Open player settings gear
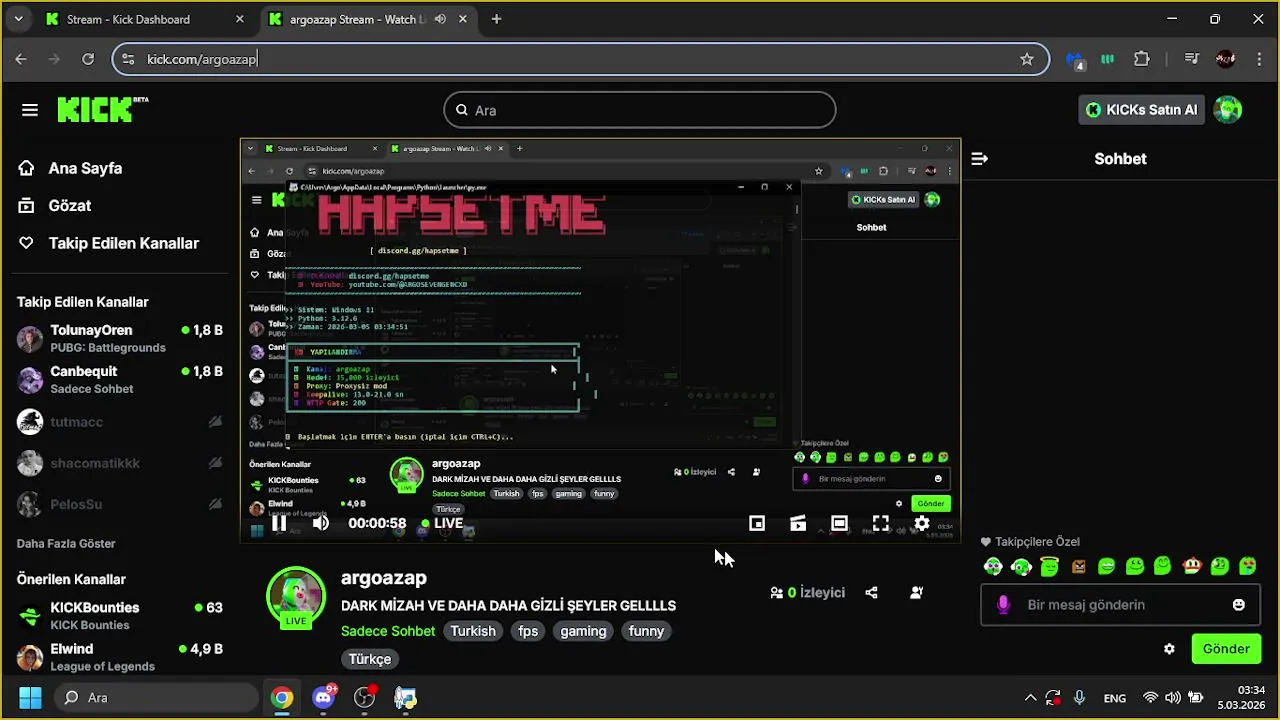This screenshot has width=1280, height=720. click(x=921, y=523)
